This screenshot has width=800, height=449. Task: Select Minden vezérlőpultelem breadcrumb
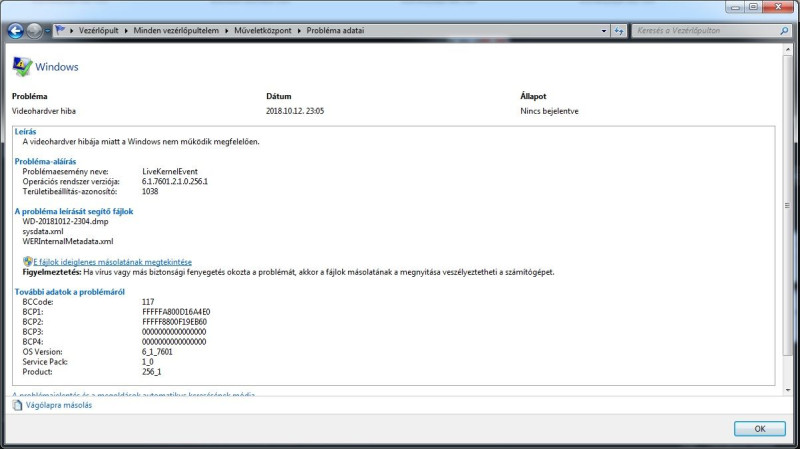[176, 31]
